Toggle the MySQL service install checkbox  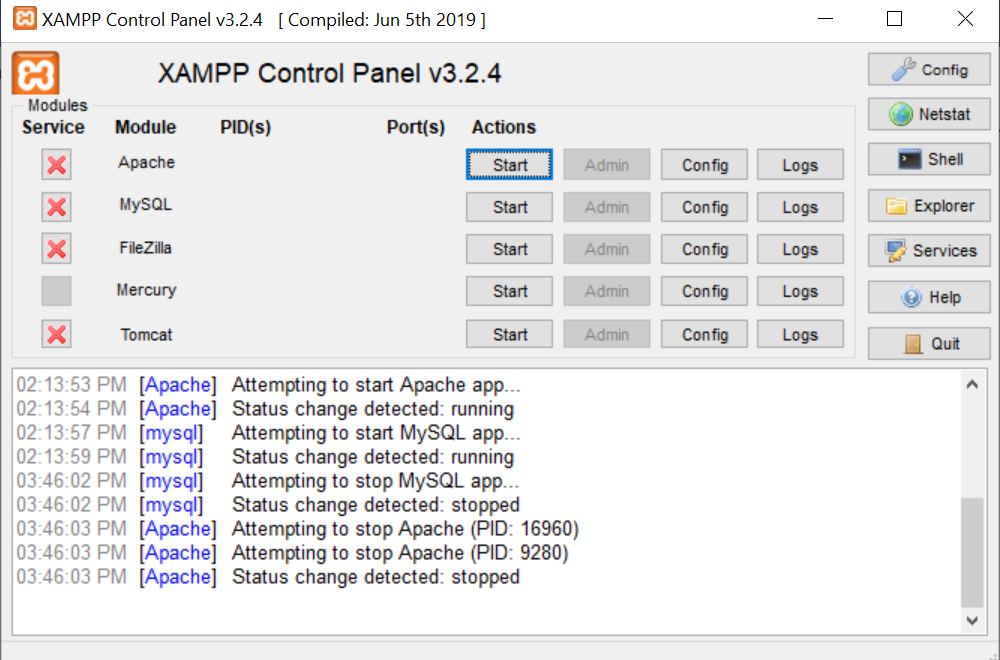coord(57,207)
